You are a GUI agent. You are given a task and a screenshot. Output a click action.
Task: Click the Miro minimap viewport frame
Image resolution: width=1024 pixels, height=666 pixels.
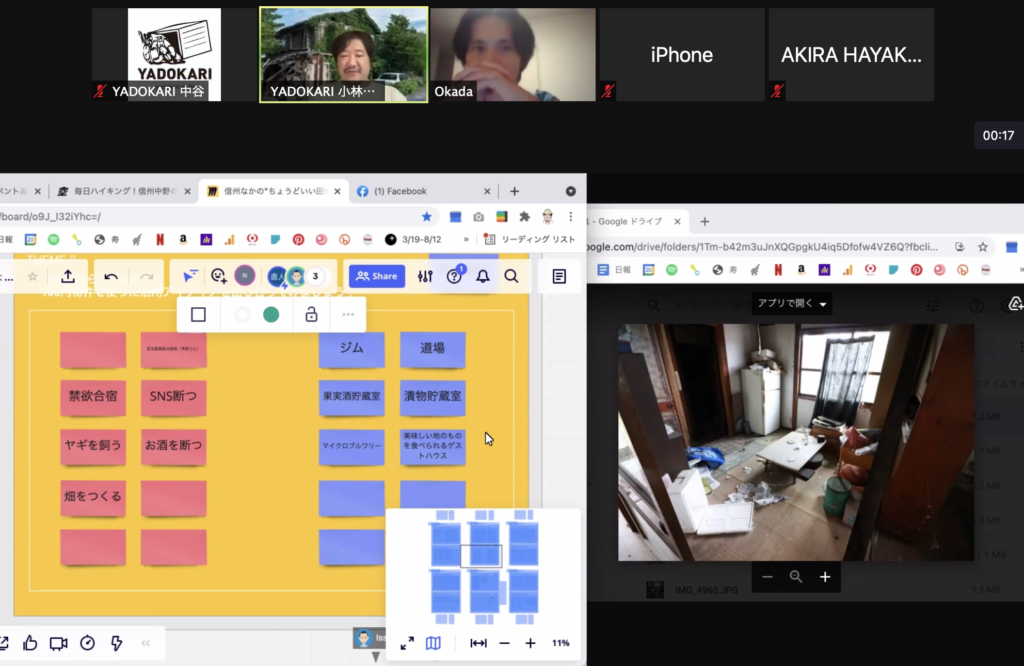(x=481, y=556)
